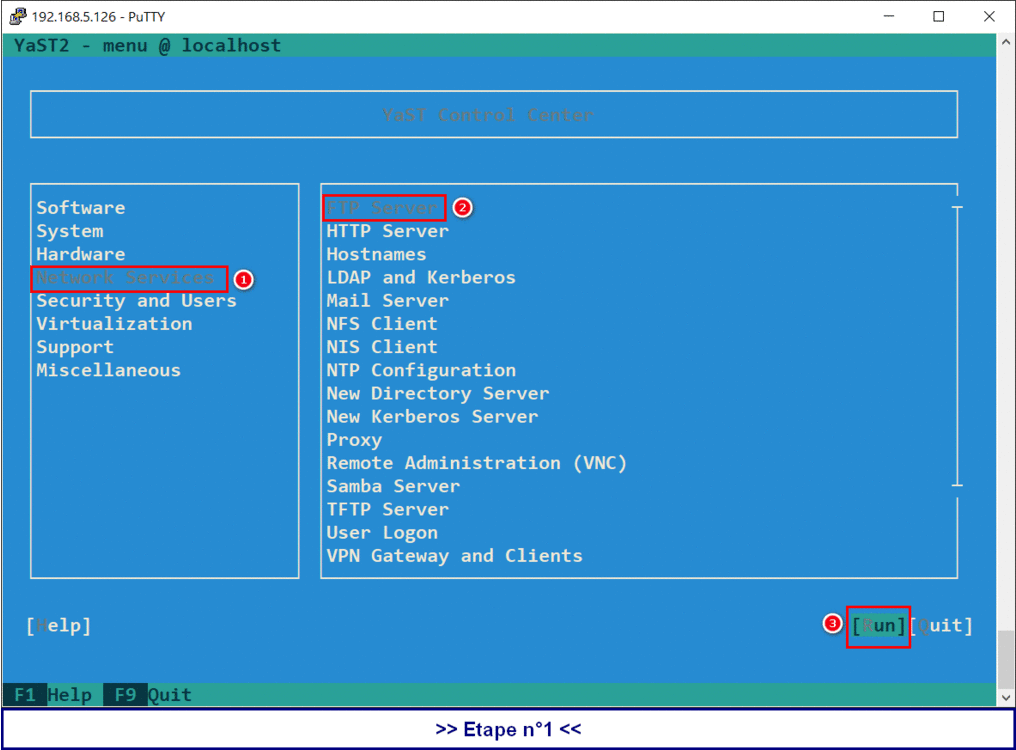Click the PuTTY window icon
The width and height of the screenshot is (1016, 750).
pyautogui.click(x=17, y=16)
